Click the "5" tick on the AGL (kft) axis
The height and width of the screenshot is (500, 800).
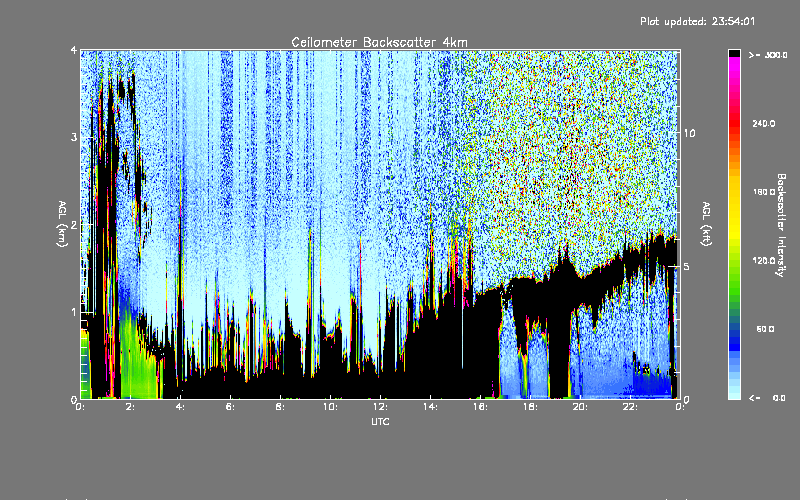(x=686, y=266)
